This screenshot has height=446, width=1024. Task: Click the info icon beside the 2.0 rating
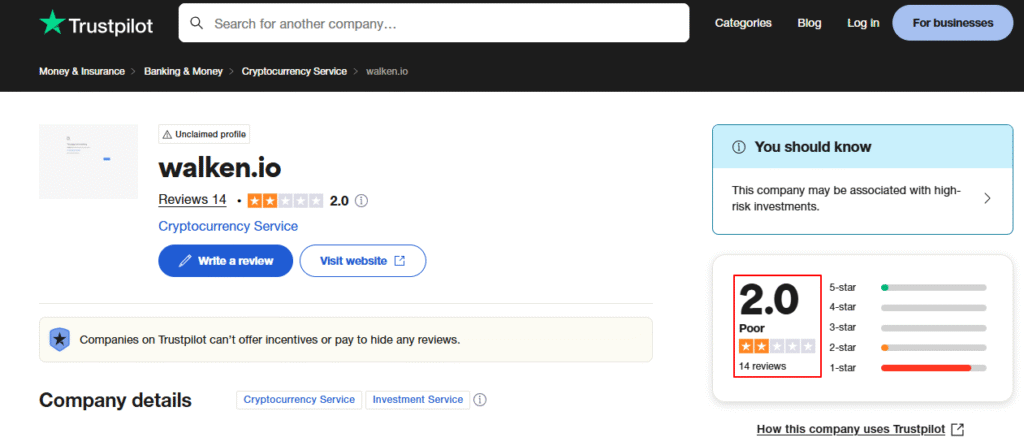(x=361, y=200)
